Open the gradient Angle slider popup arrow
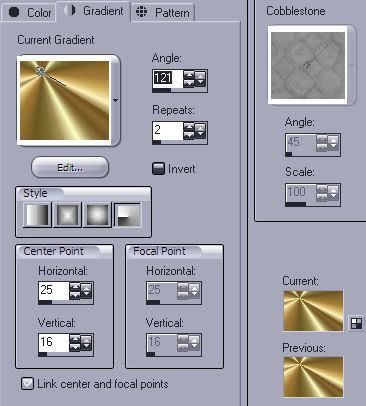366x406 pixels. click(200, 79)
